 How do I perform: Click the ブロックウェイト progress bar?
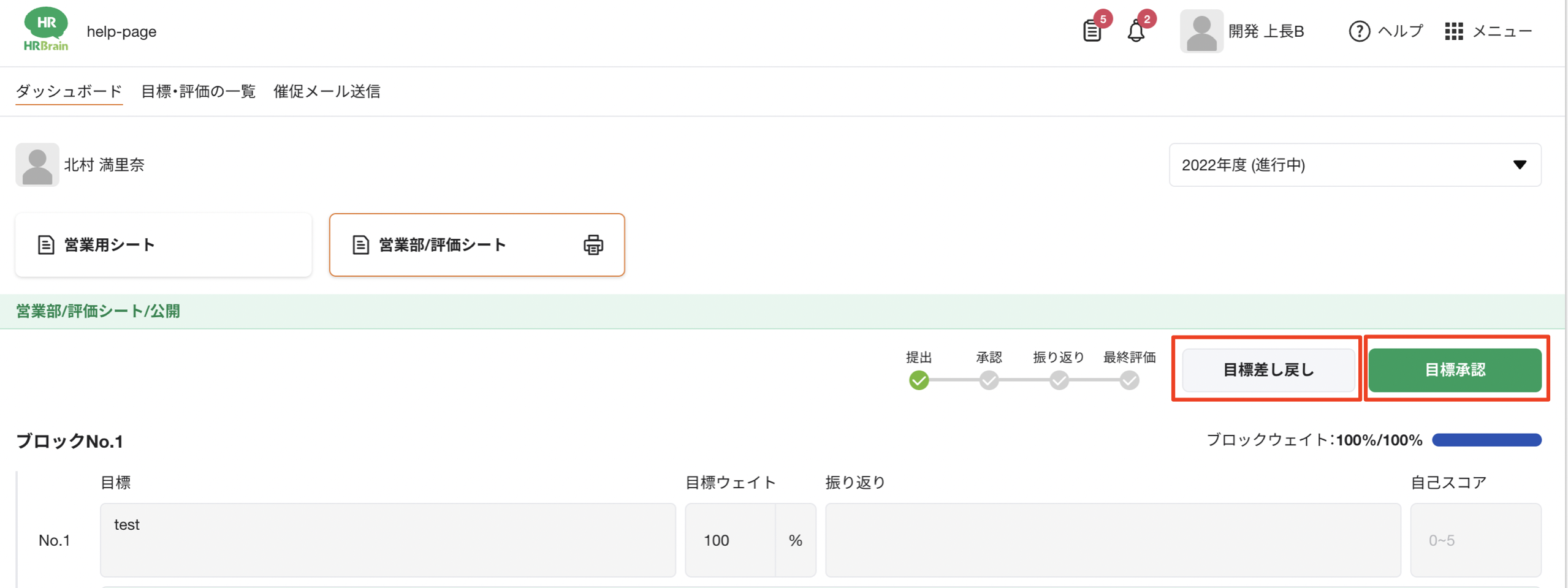click(1486, 440)
